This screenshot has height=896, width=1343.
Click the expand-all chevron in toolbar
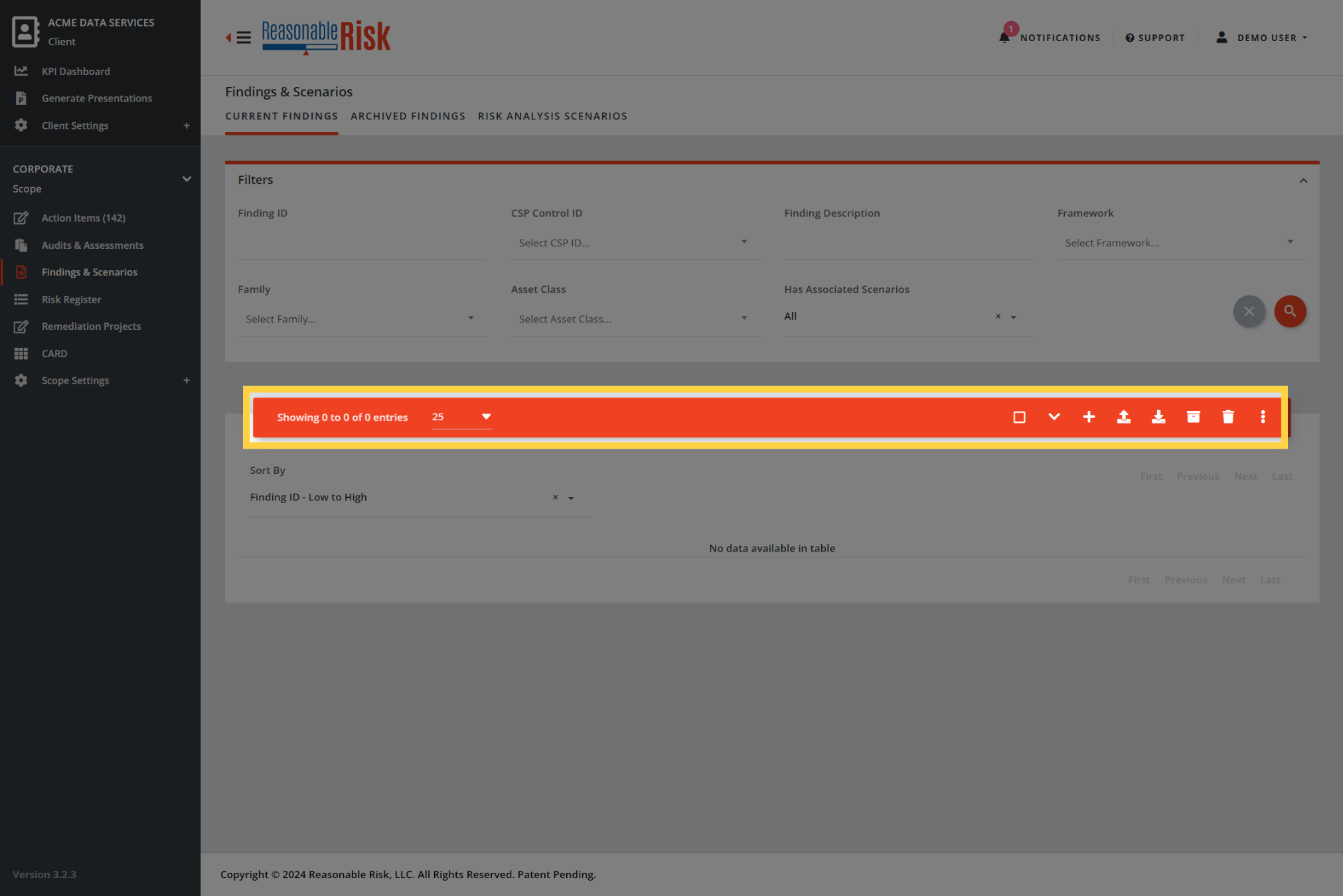(x=1054, y=417)
